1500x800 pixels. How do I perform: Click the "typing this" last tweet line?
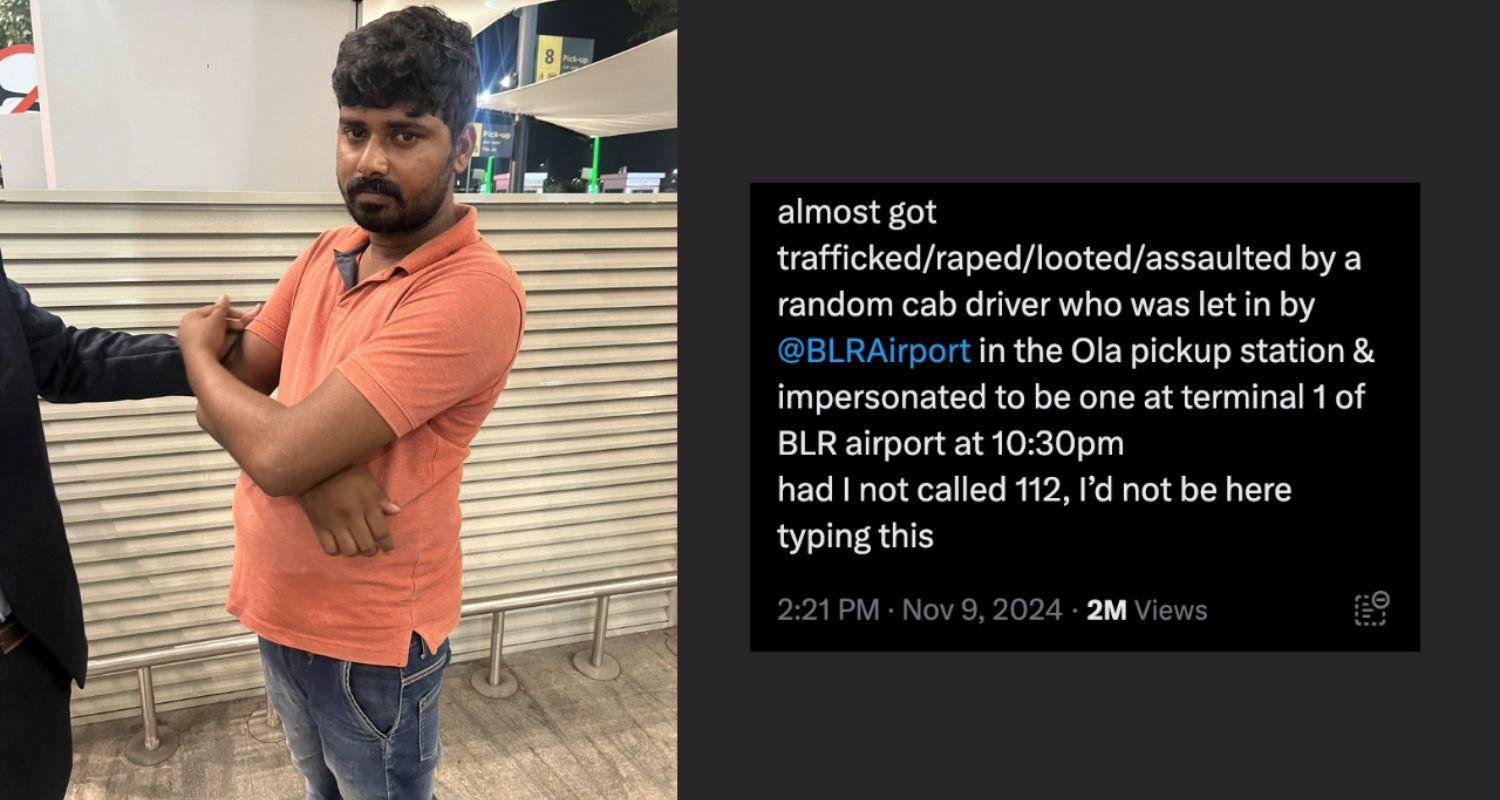point(856,537)
